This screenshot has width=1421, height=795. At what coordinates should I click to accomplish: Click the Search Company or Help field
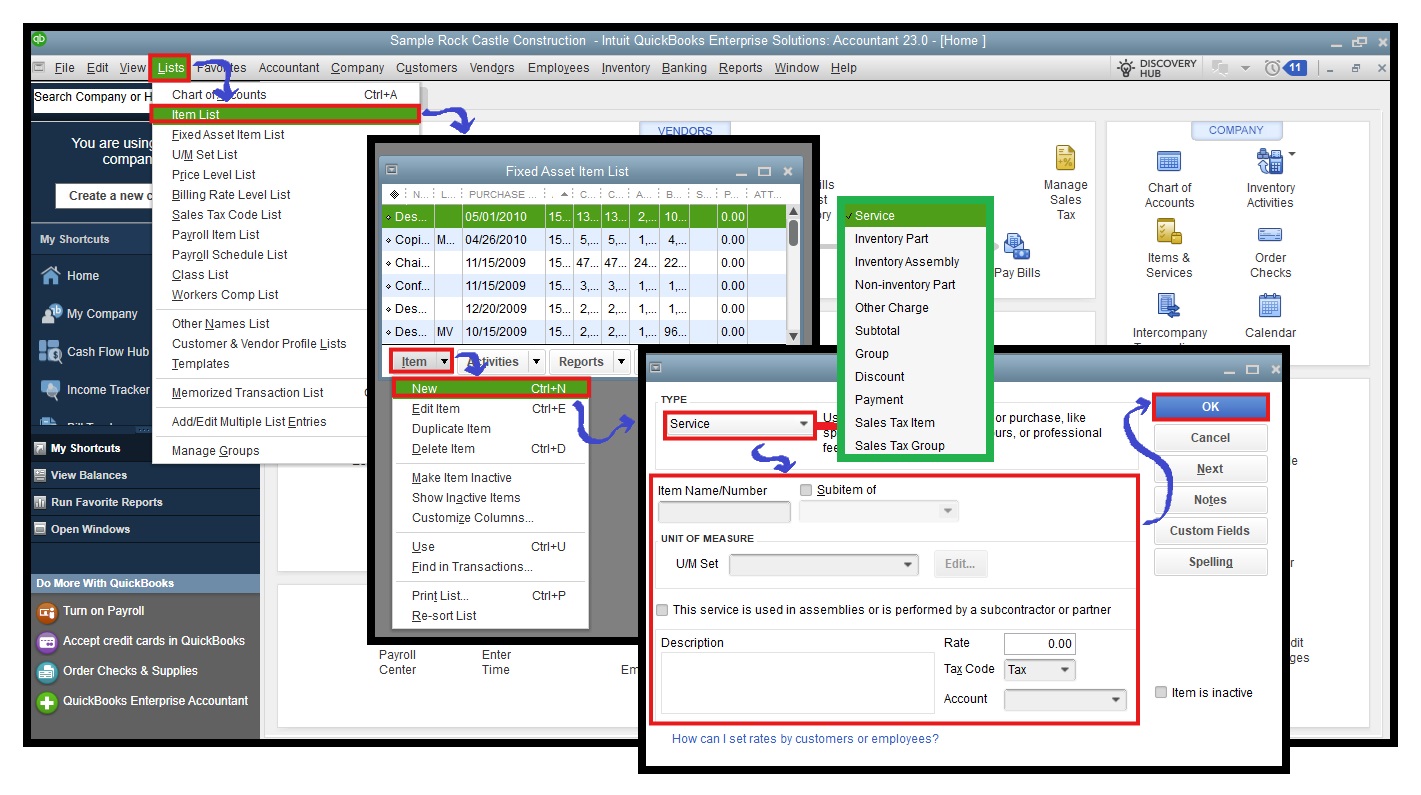(94, 97)
